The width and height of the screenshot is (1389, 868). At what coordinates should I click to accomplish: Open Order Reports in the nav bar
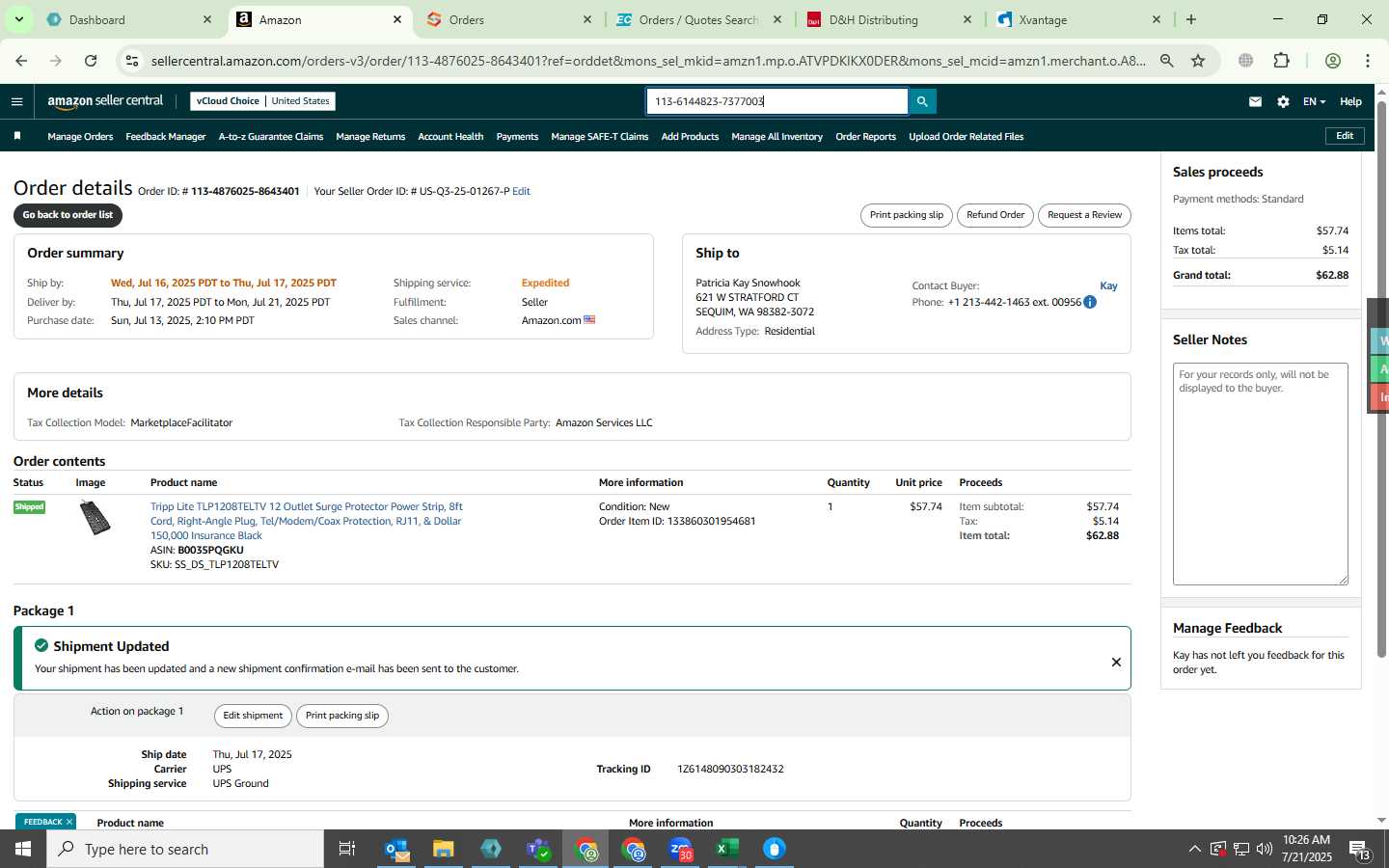(x=865, y=137)
